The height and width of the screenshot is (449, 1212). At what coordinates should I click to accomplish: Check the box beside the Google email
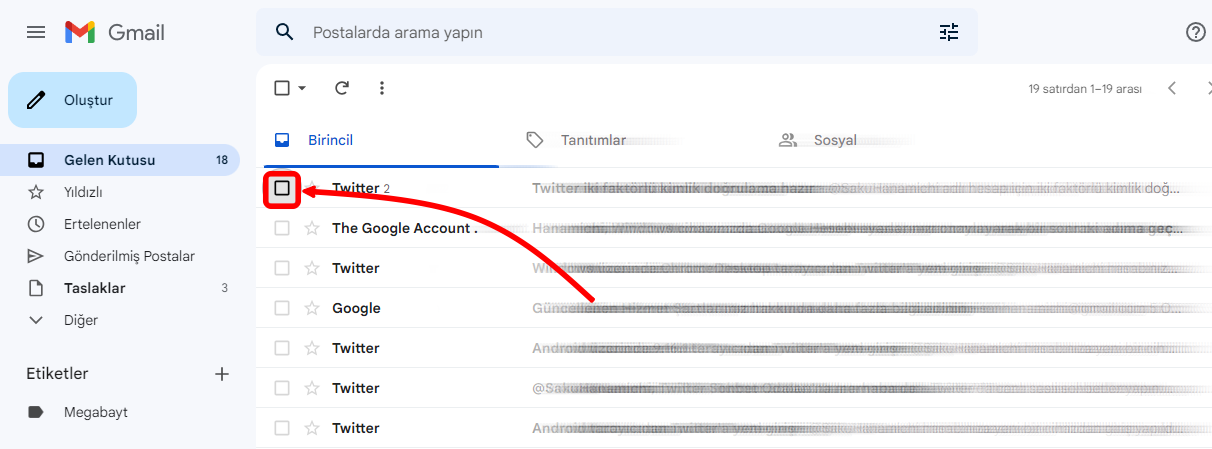coord(282,308)
